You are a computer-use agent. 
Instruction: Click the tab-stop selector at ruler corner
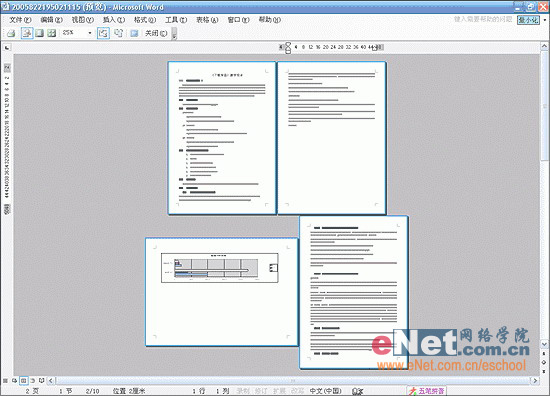click(7, 47)
